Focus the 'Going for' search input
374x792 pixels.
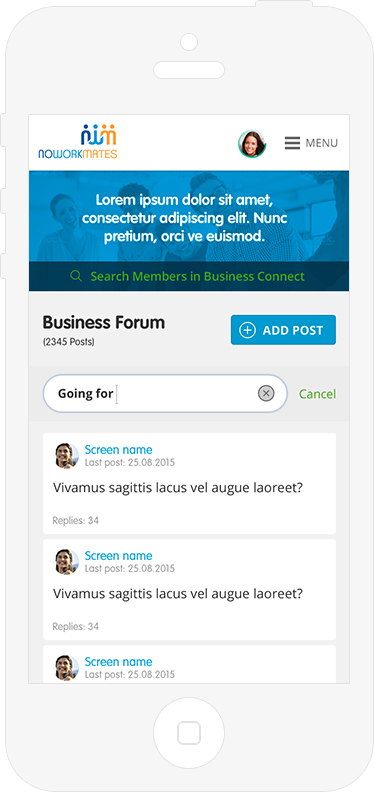coord(165,393)
